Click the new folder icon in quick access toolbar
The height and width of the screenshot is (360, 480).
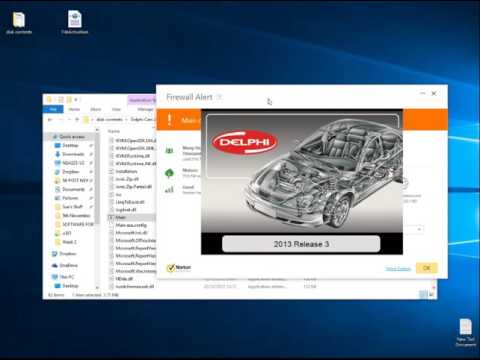pyautogui.click(x=69, y=99)
